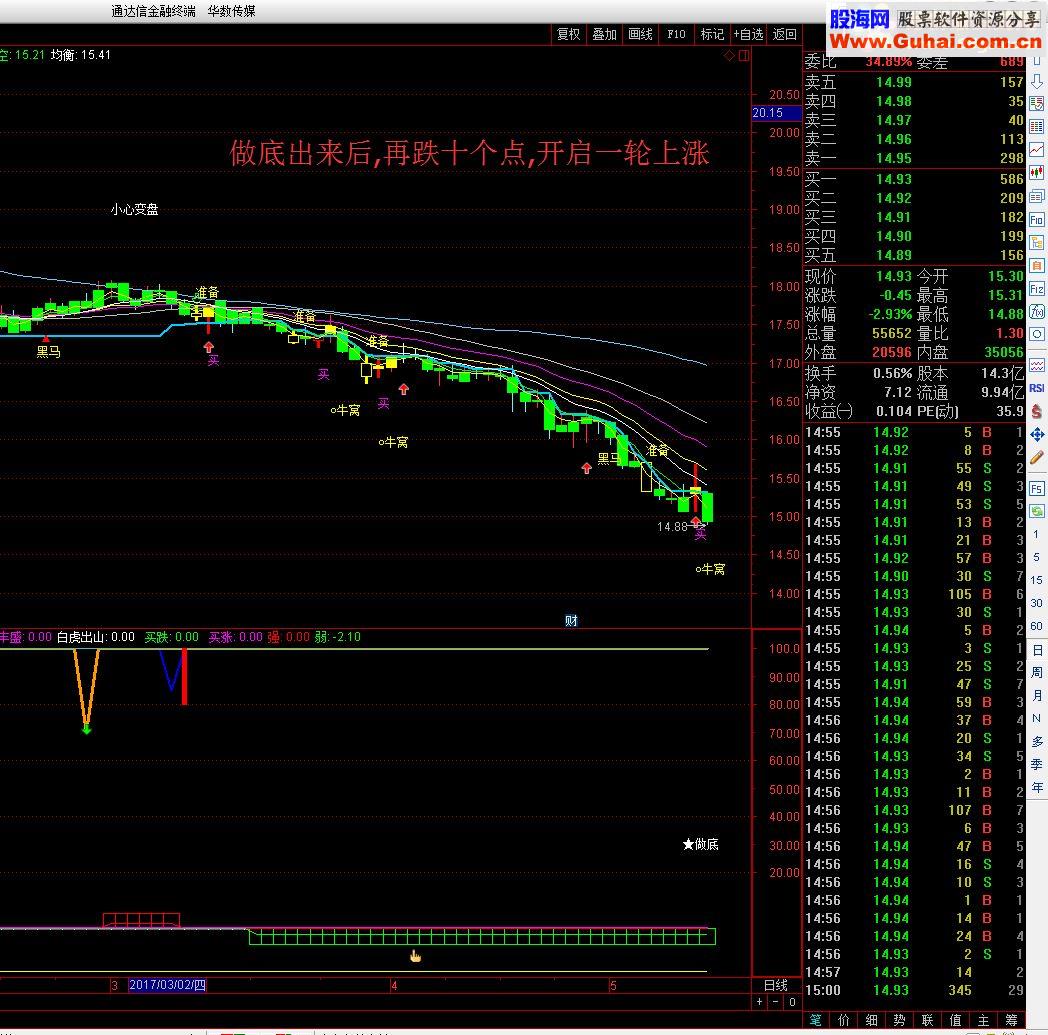Switch to the 价 tab
This screenshot has width=1048, height=1035.
point(843,1020)
